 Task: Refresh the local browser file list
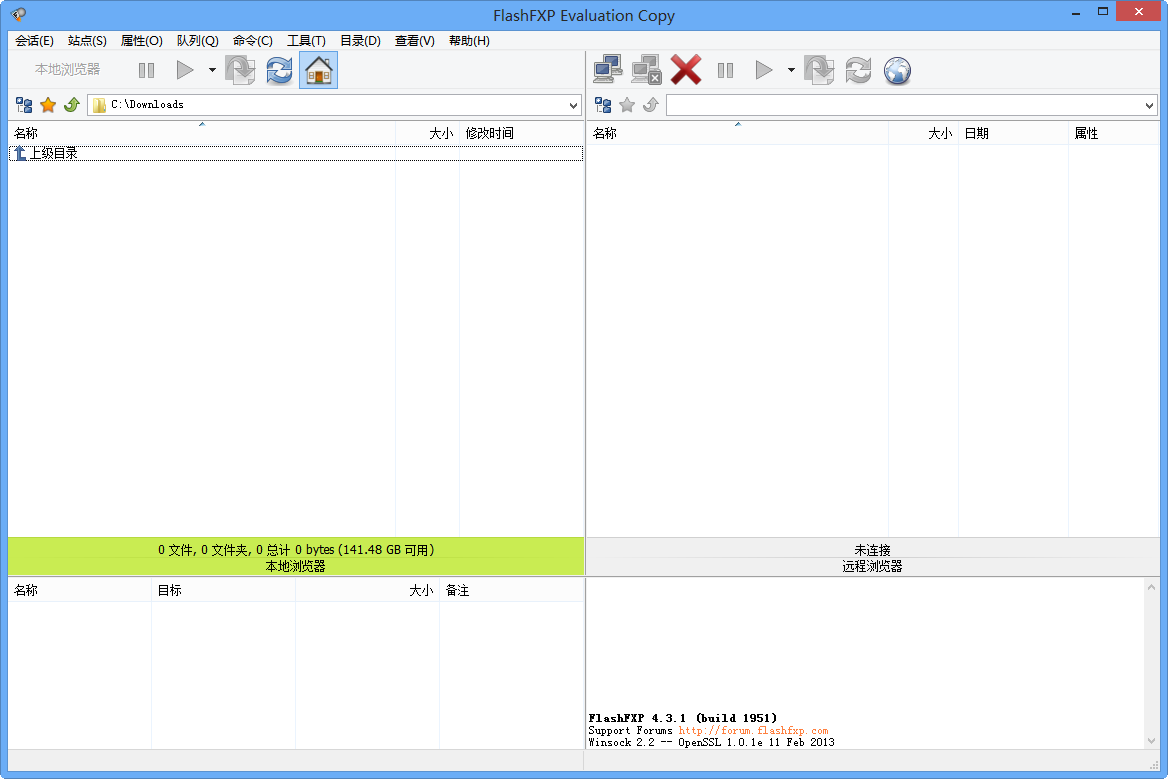pos(279,70)
